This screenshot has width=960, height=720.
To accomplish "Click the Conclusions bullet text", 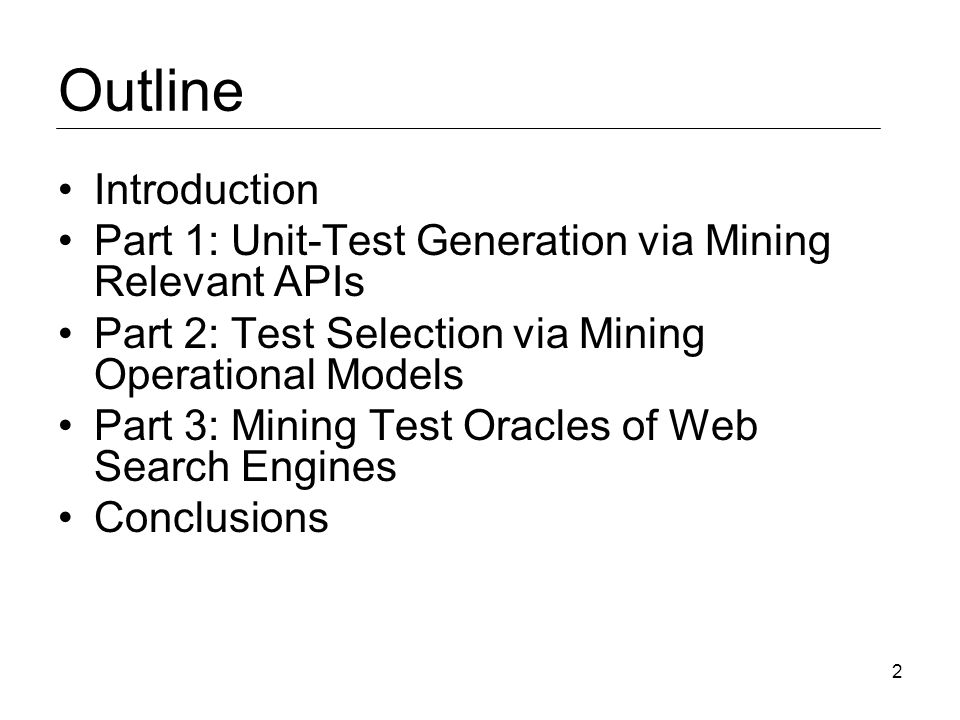I will (x=211, y=517).
